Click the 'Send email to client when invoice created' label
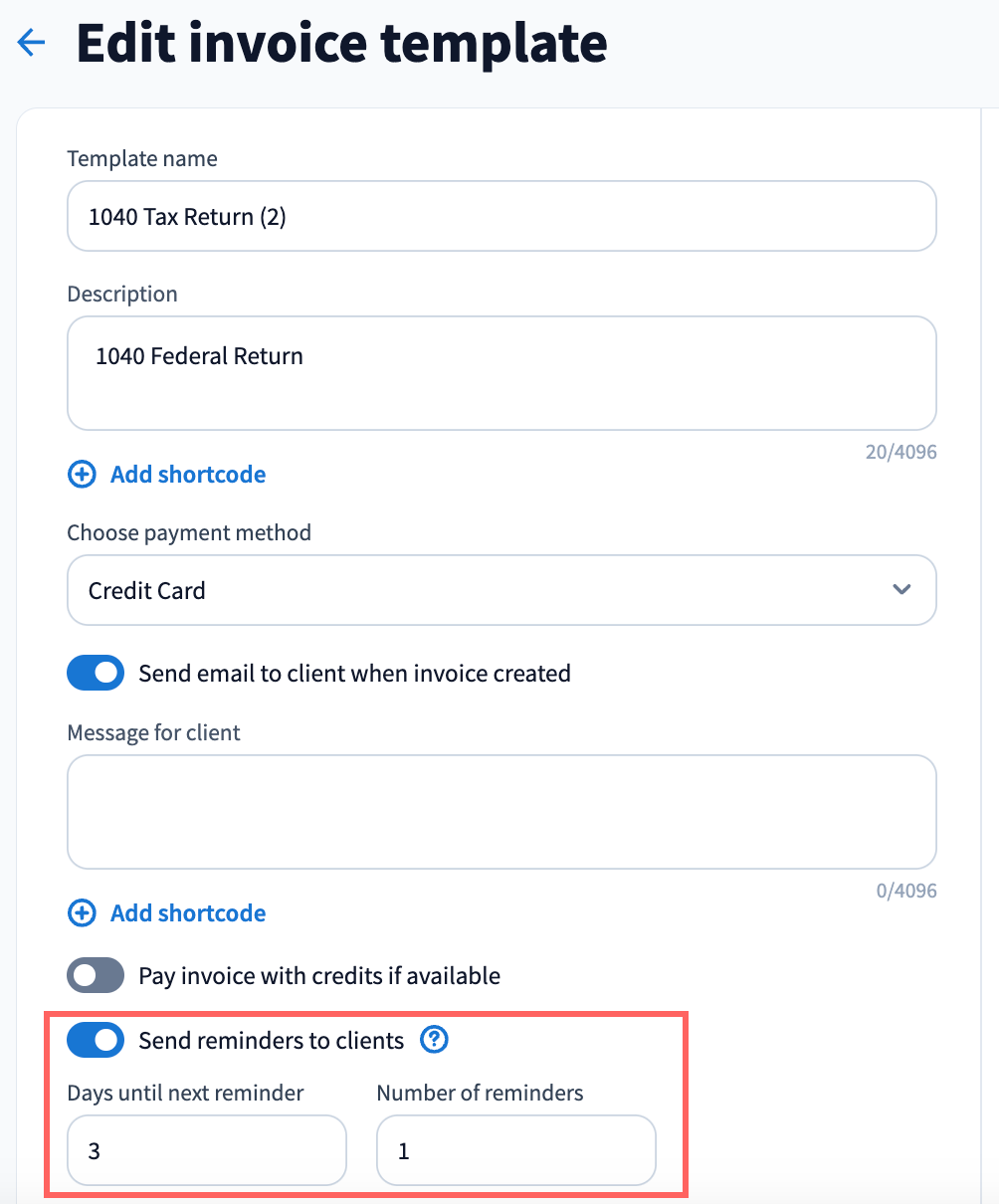 click(x=354, y=674)
